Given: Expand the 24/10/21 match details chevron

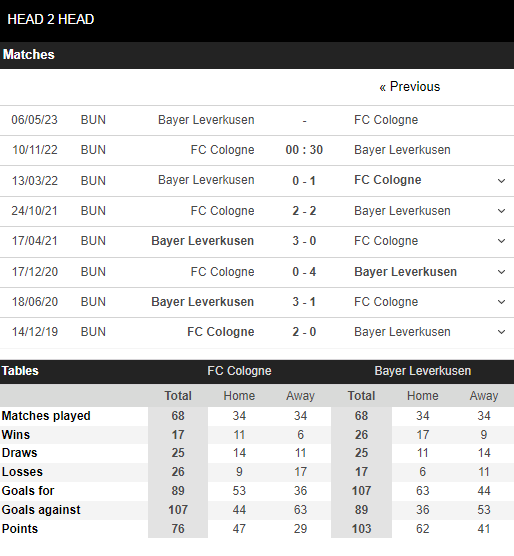Looking at the screenshot, I should pyautogui.click(x=501, y=211).
